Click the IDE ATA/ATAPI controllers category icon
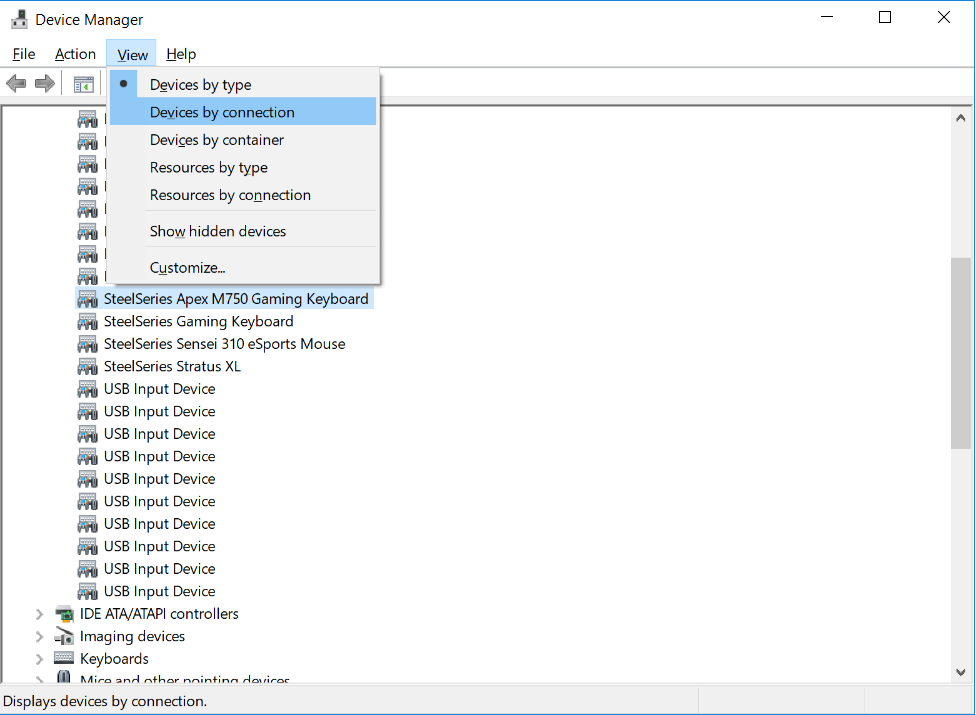 point(64,614)
